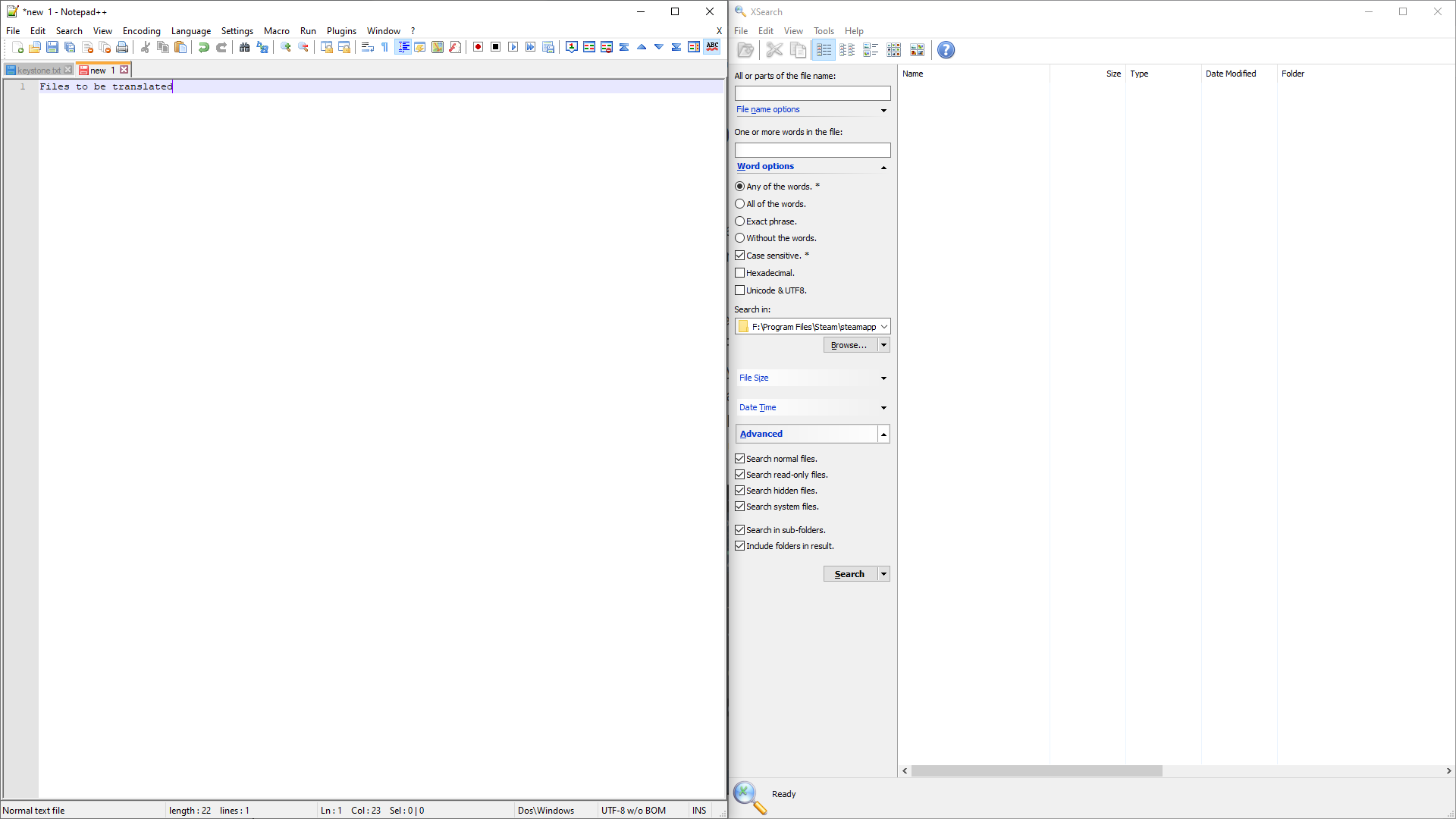Viewport: 1456px width, 819px height.
Task: Click the file name search input field
Action: point(812,93)
